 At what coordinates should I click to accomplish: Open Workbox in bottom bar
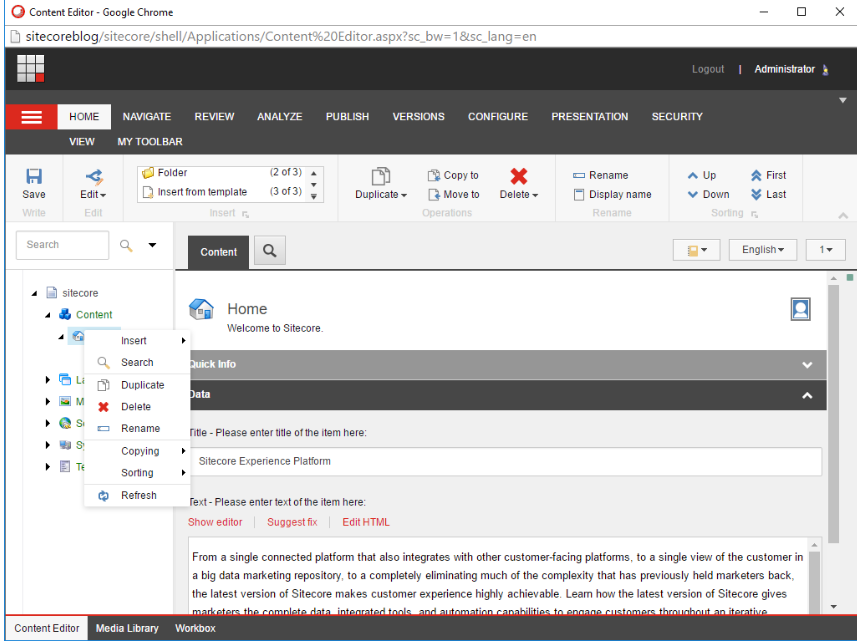click(x=195, y=628)
